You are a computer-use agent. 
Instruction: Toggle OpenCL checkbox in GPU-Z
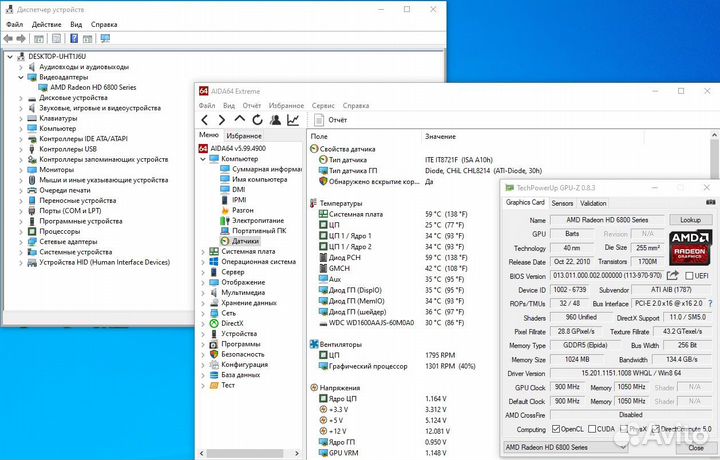coord(556,429)
